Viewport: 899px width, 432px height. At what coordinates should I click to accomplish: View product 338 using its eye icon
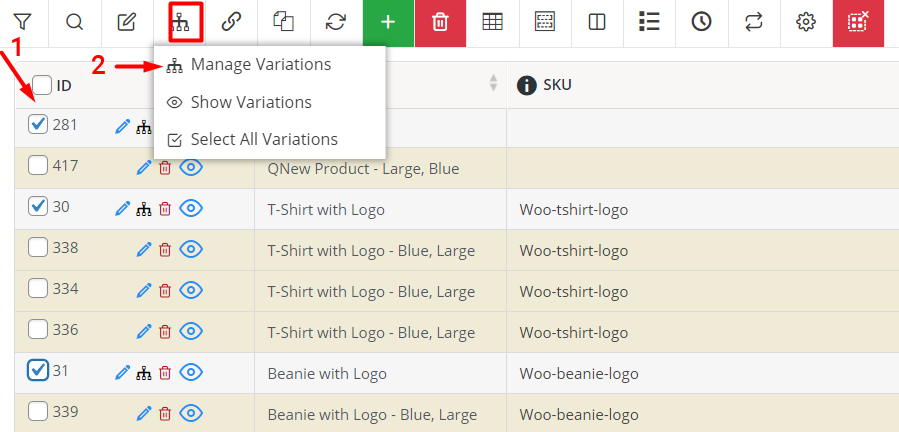click(191, 249)
